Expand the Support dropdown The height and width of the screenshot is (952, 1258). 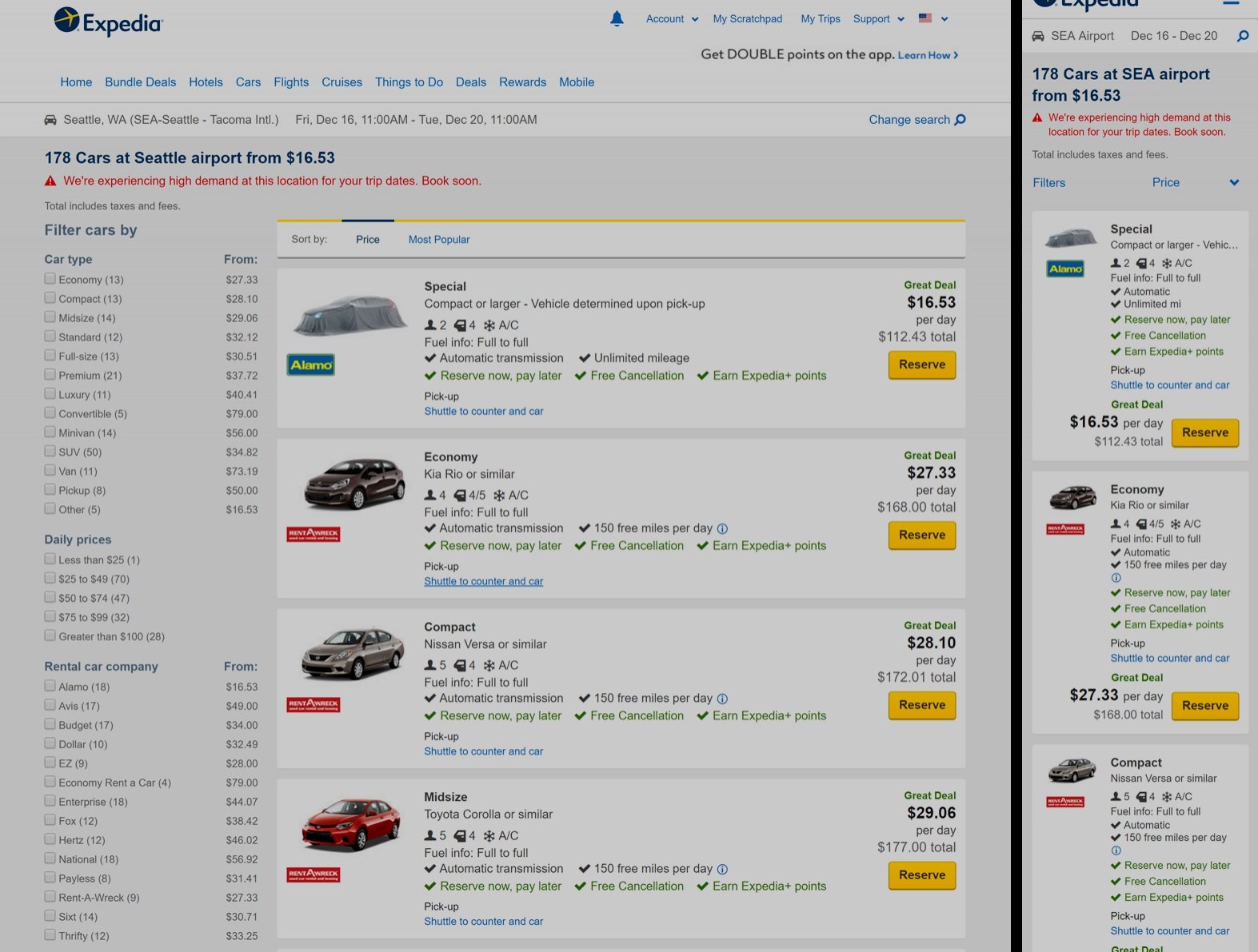click(x=879, y=18)
